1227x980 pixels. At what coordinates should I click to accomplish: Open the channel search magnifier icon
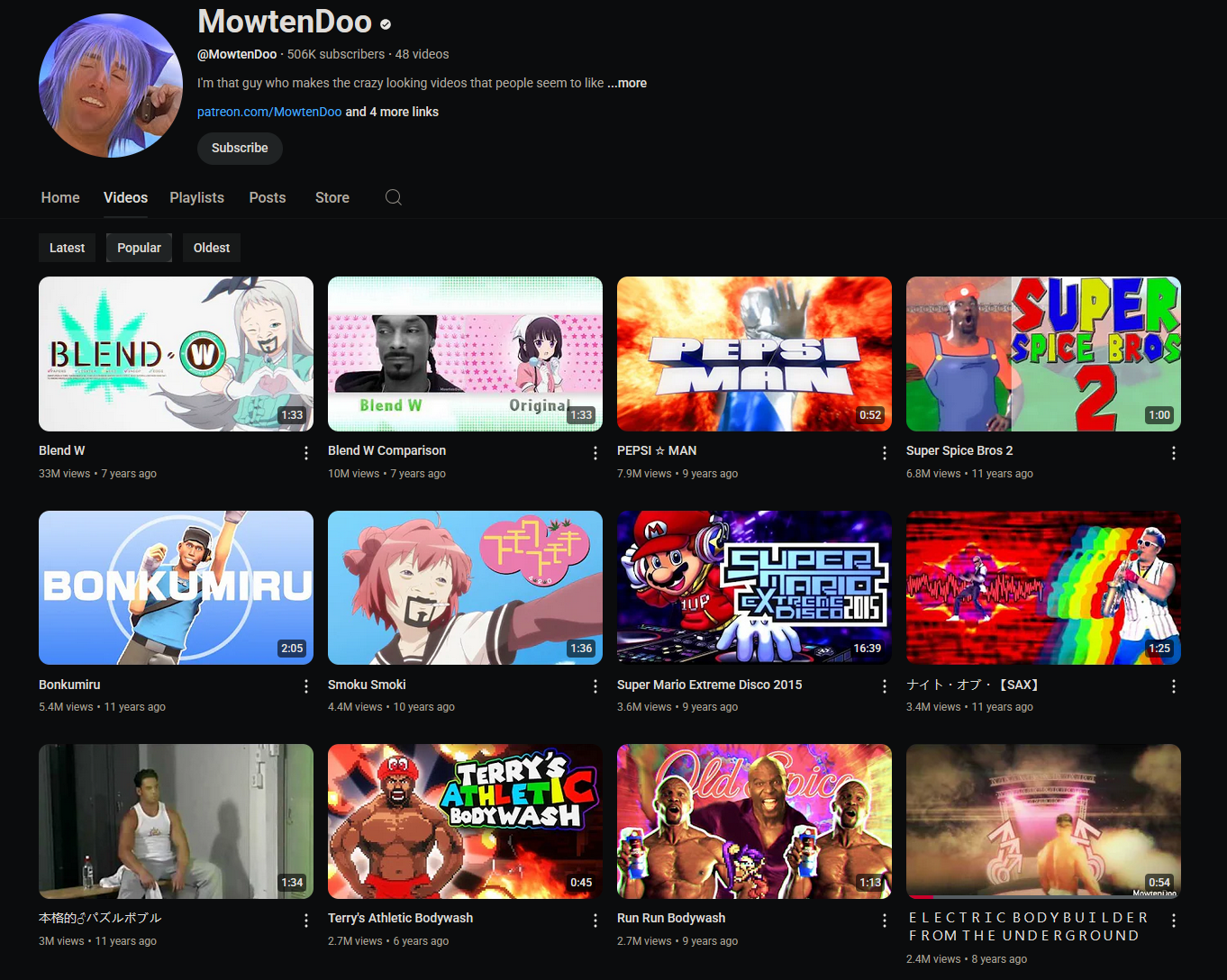(394, 197)
